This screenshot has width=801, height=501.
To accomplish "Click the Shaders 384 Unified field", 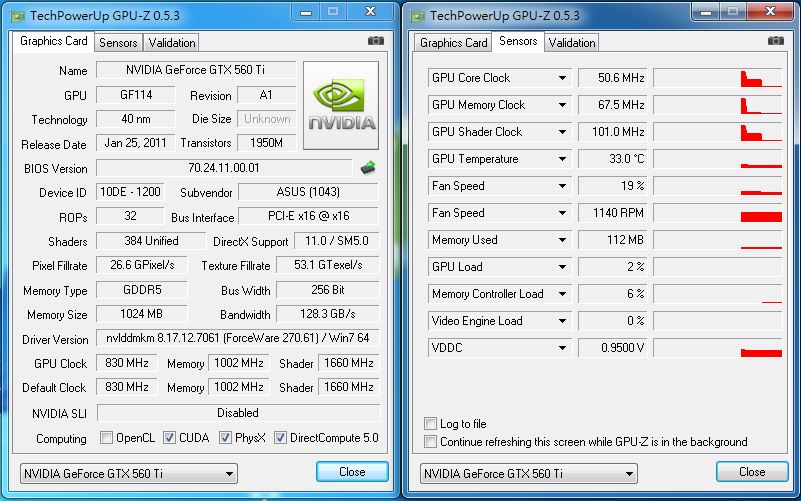I will (151, 241).
